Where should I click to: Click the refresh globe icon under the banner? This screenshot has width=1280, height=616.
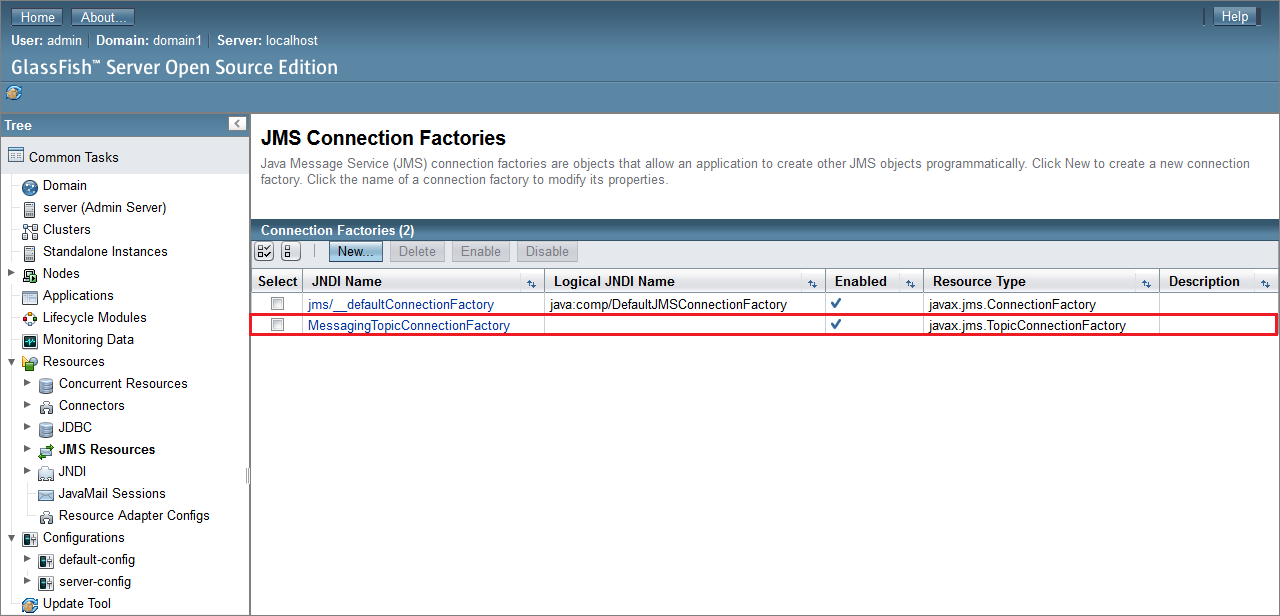pos(13,93)
